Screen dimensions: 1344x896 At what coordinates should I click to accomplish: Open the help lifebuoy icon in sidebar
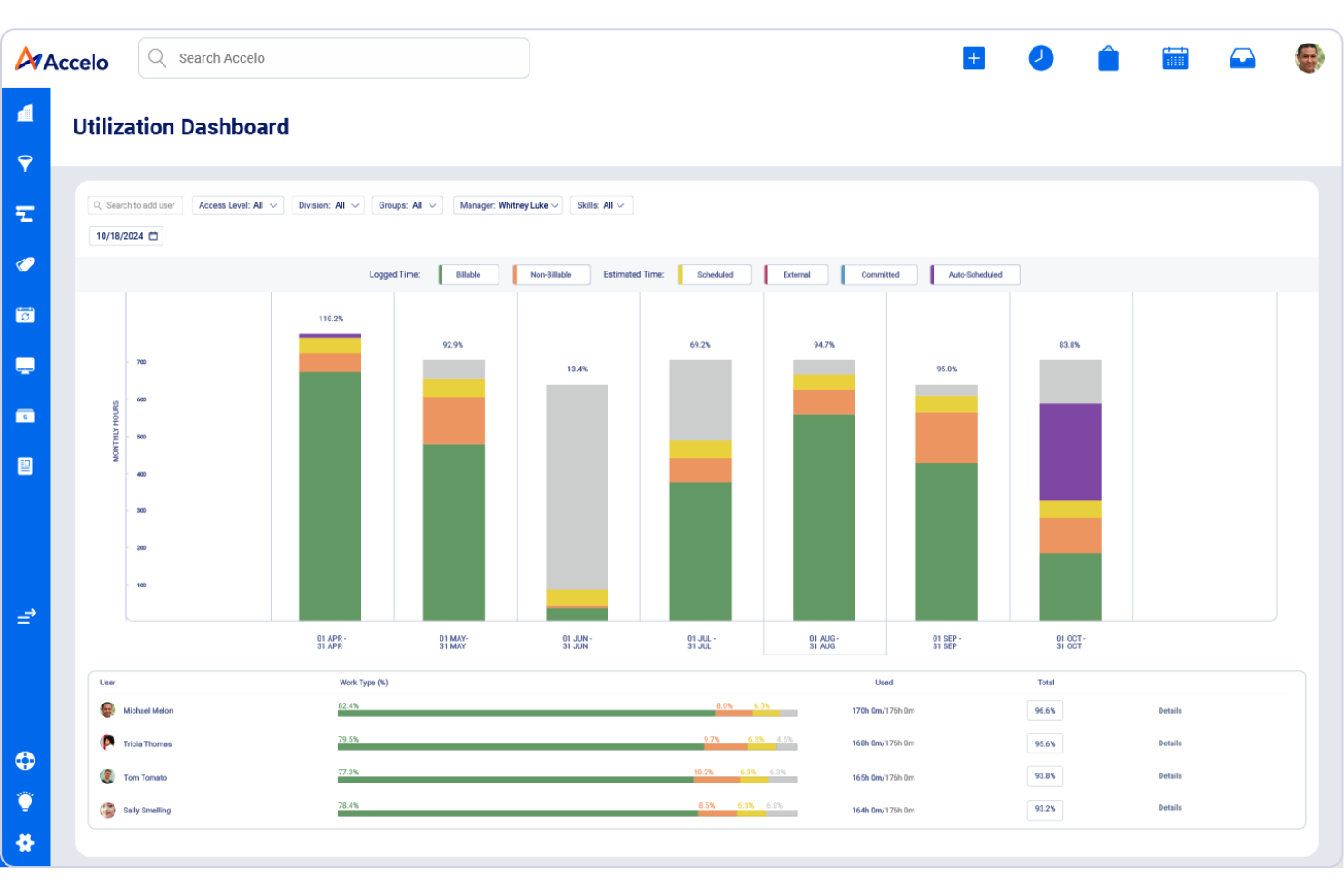tap(25, 761)
